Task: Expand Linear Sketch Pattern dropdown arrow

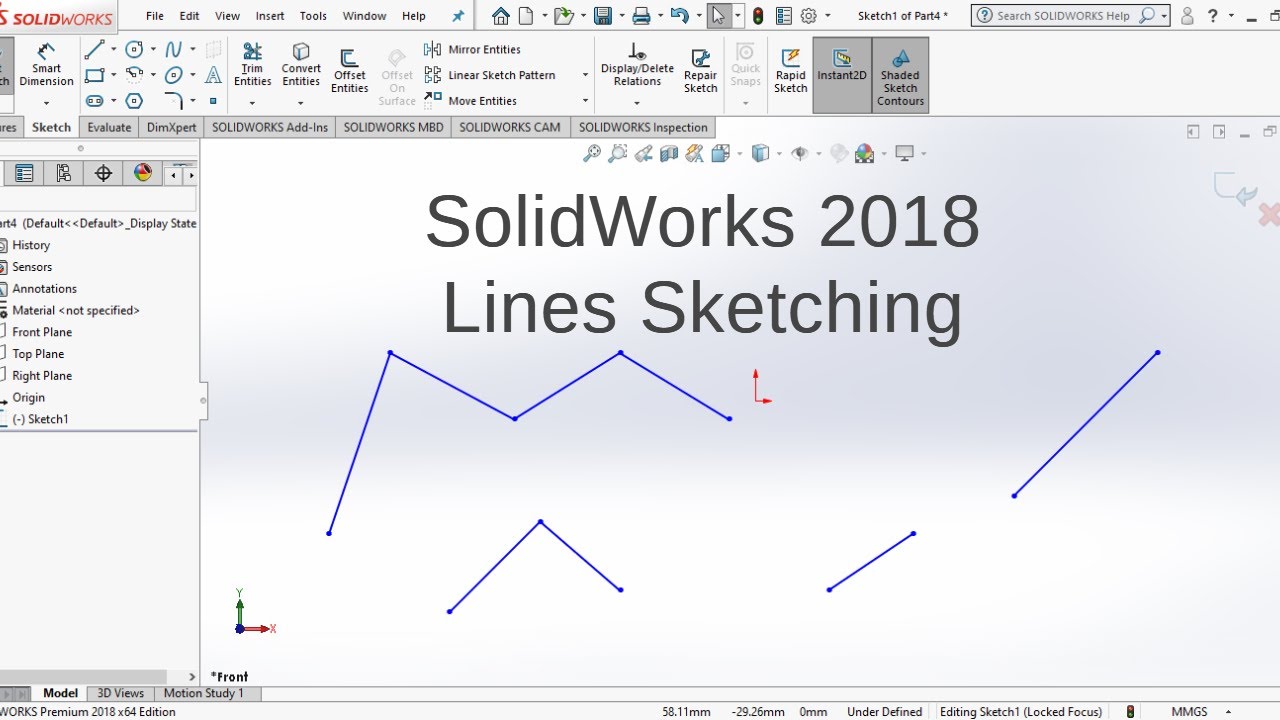Action: click(584, 75)
